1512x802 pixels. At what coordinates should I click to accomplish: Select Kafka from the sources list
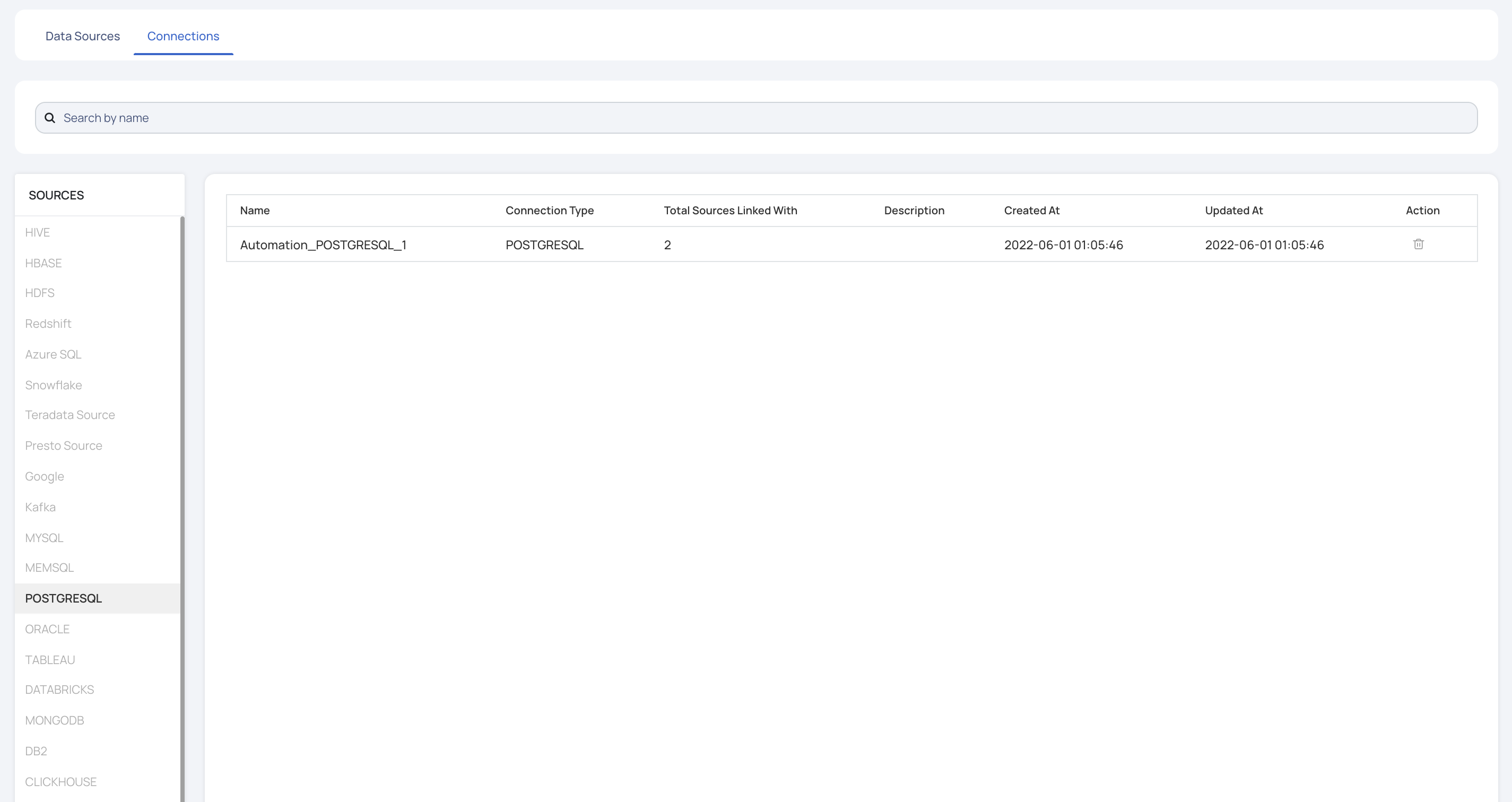(x=40, y=507)
